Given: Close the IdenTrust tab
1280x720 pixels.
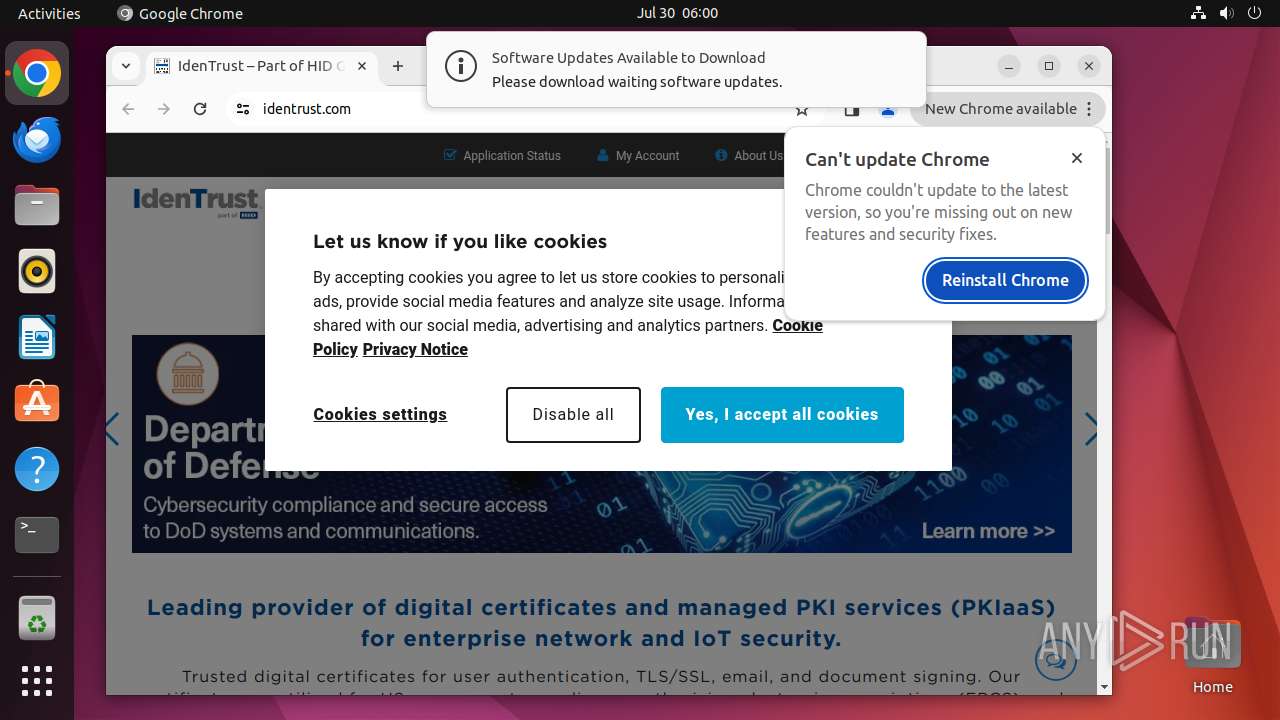Looking at the screenshot, I should point(362,66).
